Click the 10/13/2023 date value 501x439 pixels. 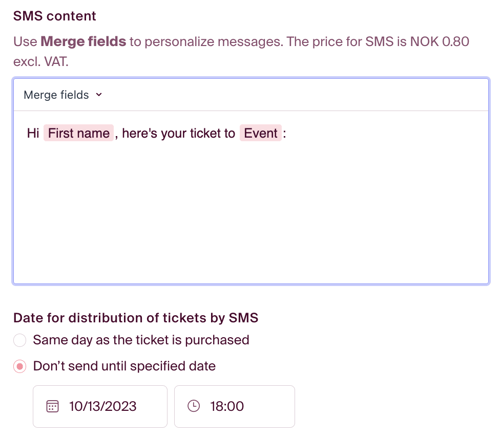pos(103,406)
